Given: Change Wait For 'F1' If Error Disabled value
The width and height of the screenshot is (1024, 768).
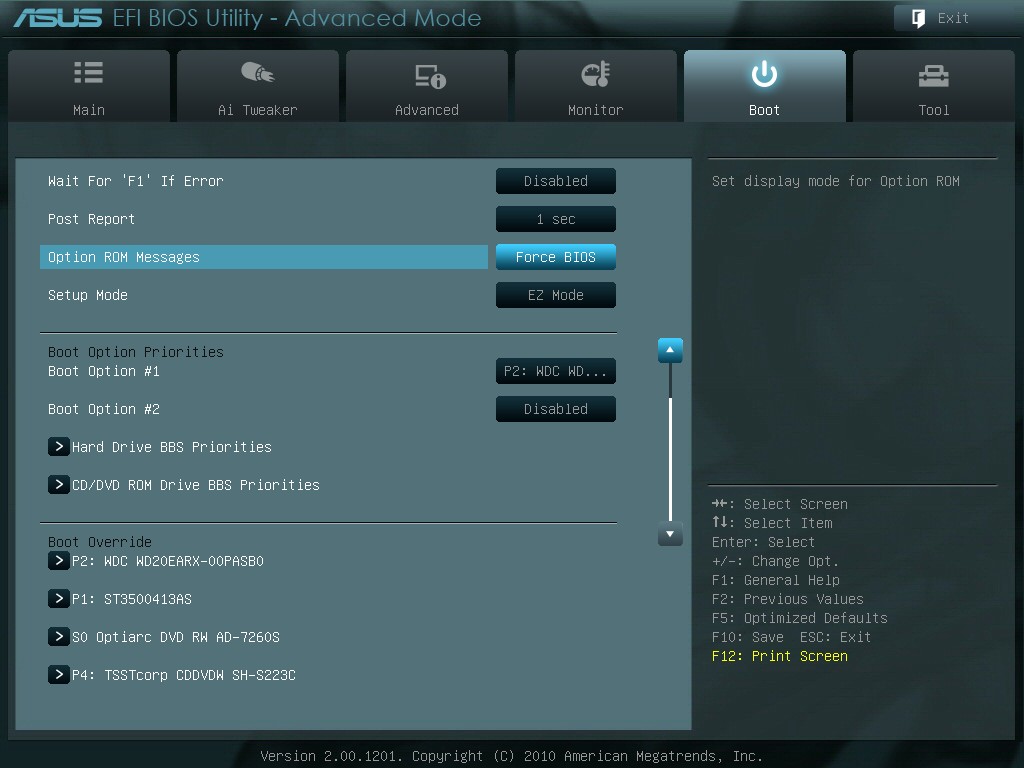Looking at the screenshot, I should (x=556, y=181).
